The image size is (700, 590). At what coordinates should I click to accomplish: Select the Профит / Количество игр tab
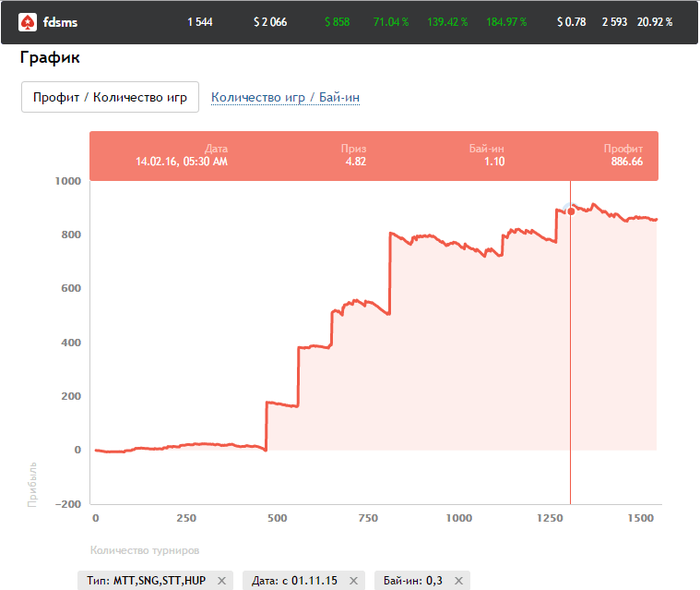click(110, 97)
